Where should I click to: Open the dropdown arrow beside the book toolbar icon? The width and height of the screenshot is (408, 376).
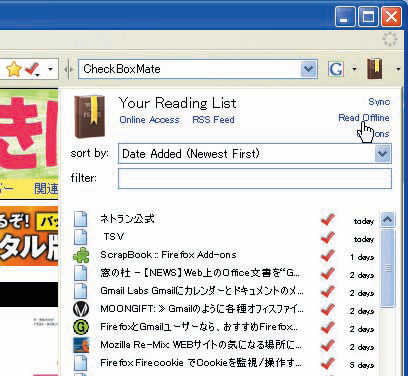point(398,69)
